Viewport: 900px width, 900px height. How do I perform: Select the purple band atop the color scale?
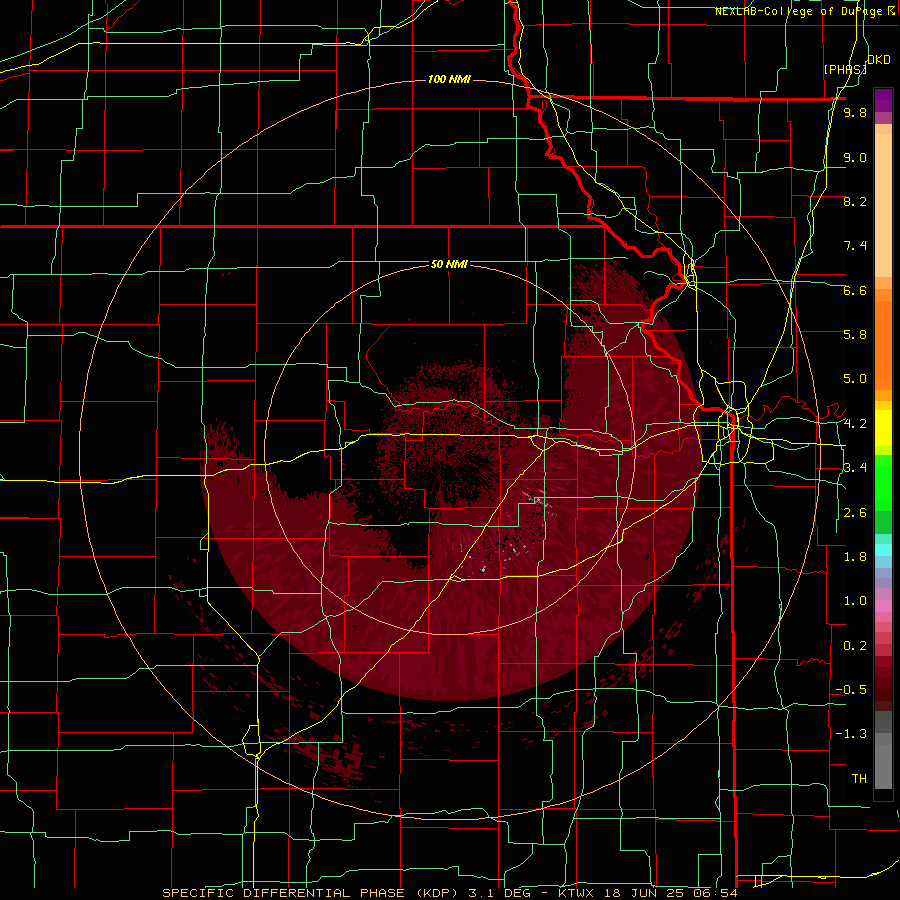coord(883,100)
